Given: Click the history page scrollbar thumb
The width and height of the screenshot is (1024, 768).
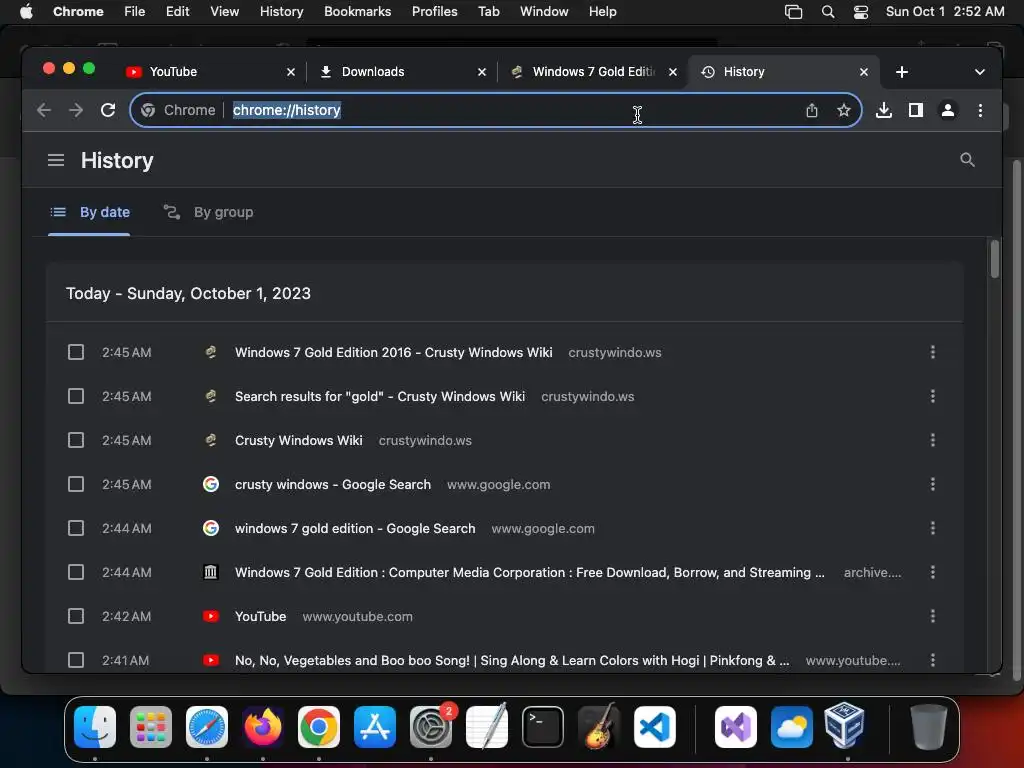Looking at the screenshot, I should click(994, 259).
